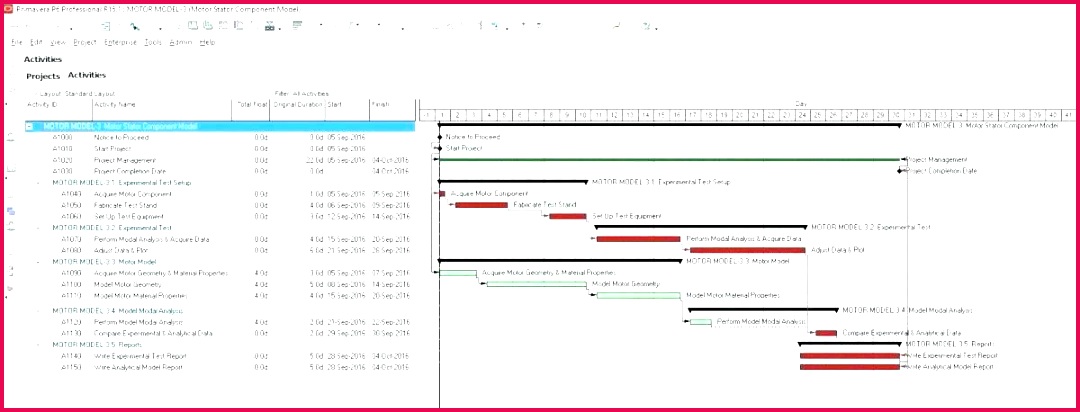Select the Model Motor Geometry activity row

[220, 284]
